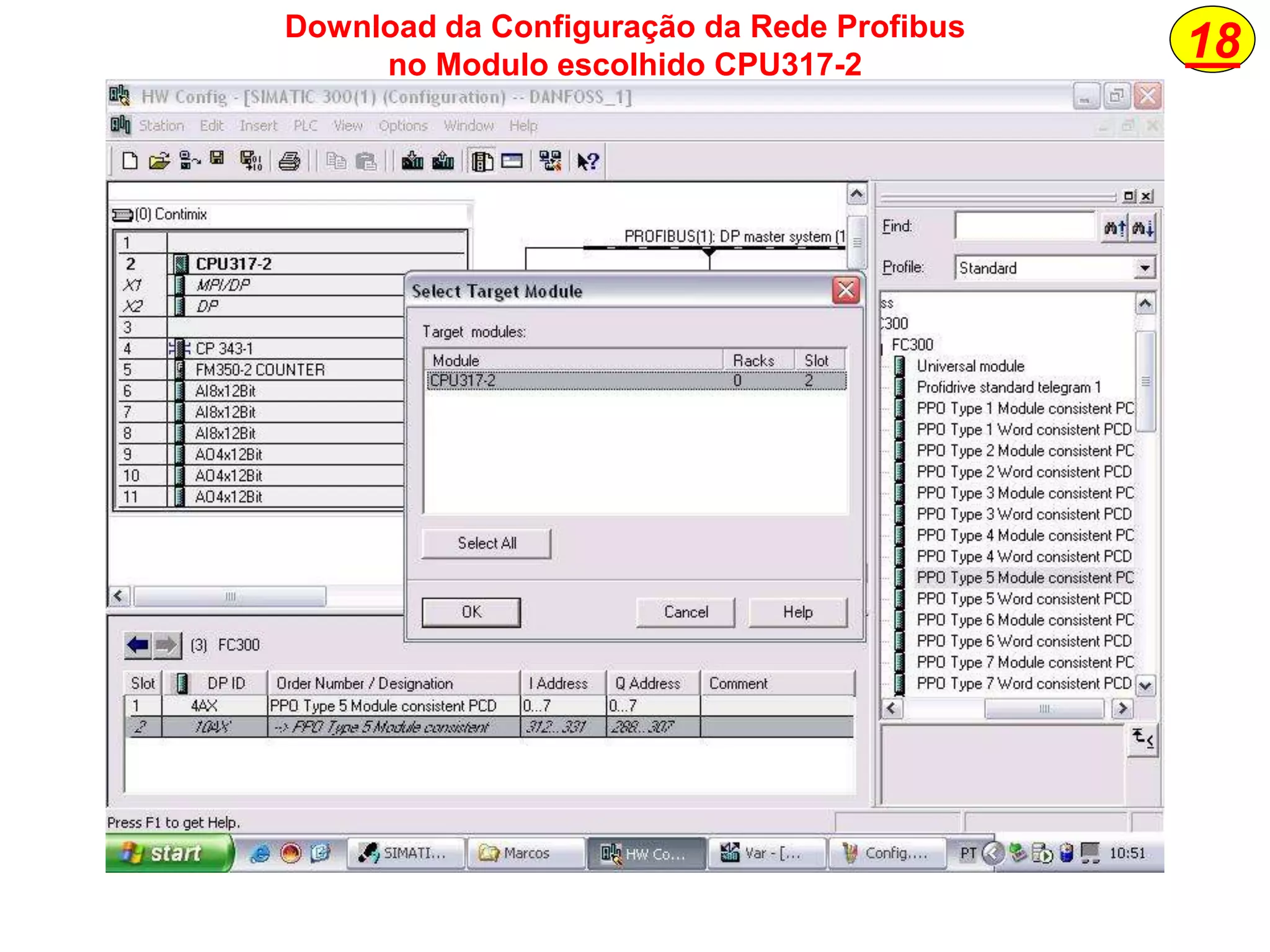
Task: Click Cancel in Select Target Module dialog
Action: (x=685, y=612)
